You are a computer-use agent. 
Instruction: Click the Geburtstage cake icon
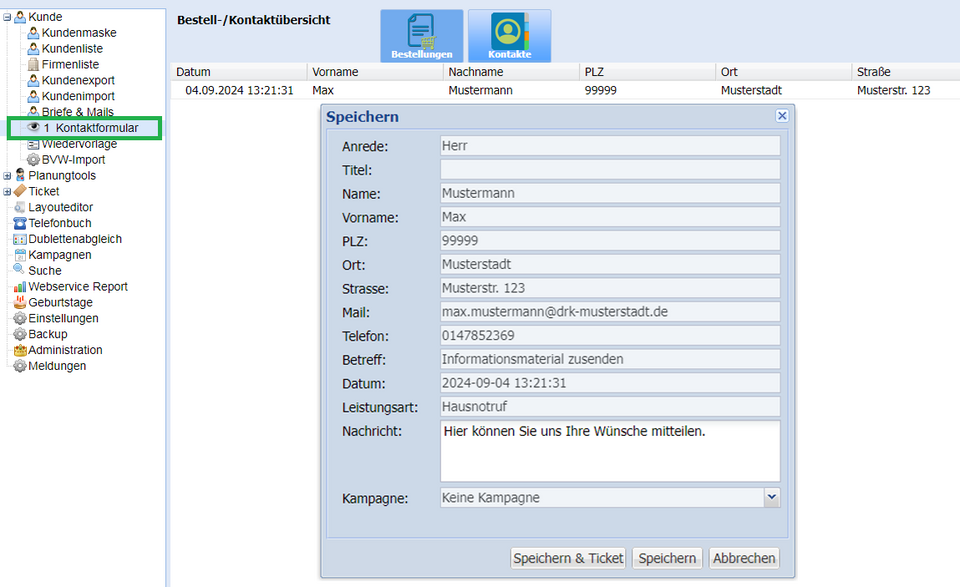pos(20,302)
